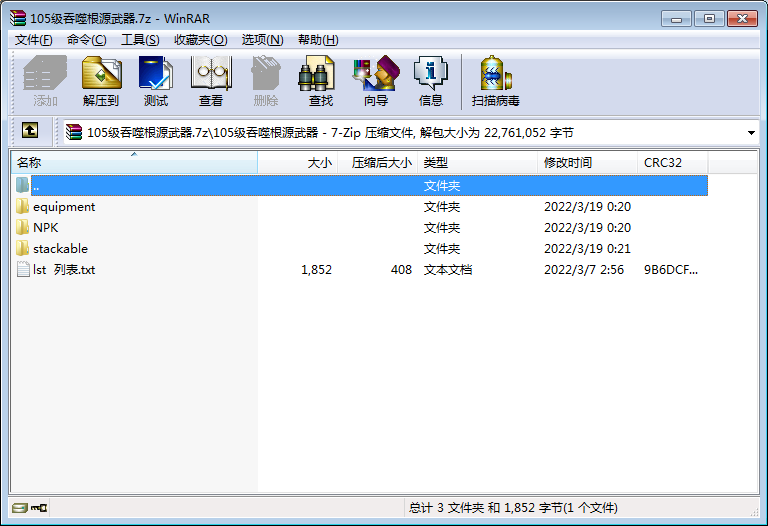Maximize the WinRAR window

coord(709,19)
